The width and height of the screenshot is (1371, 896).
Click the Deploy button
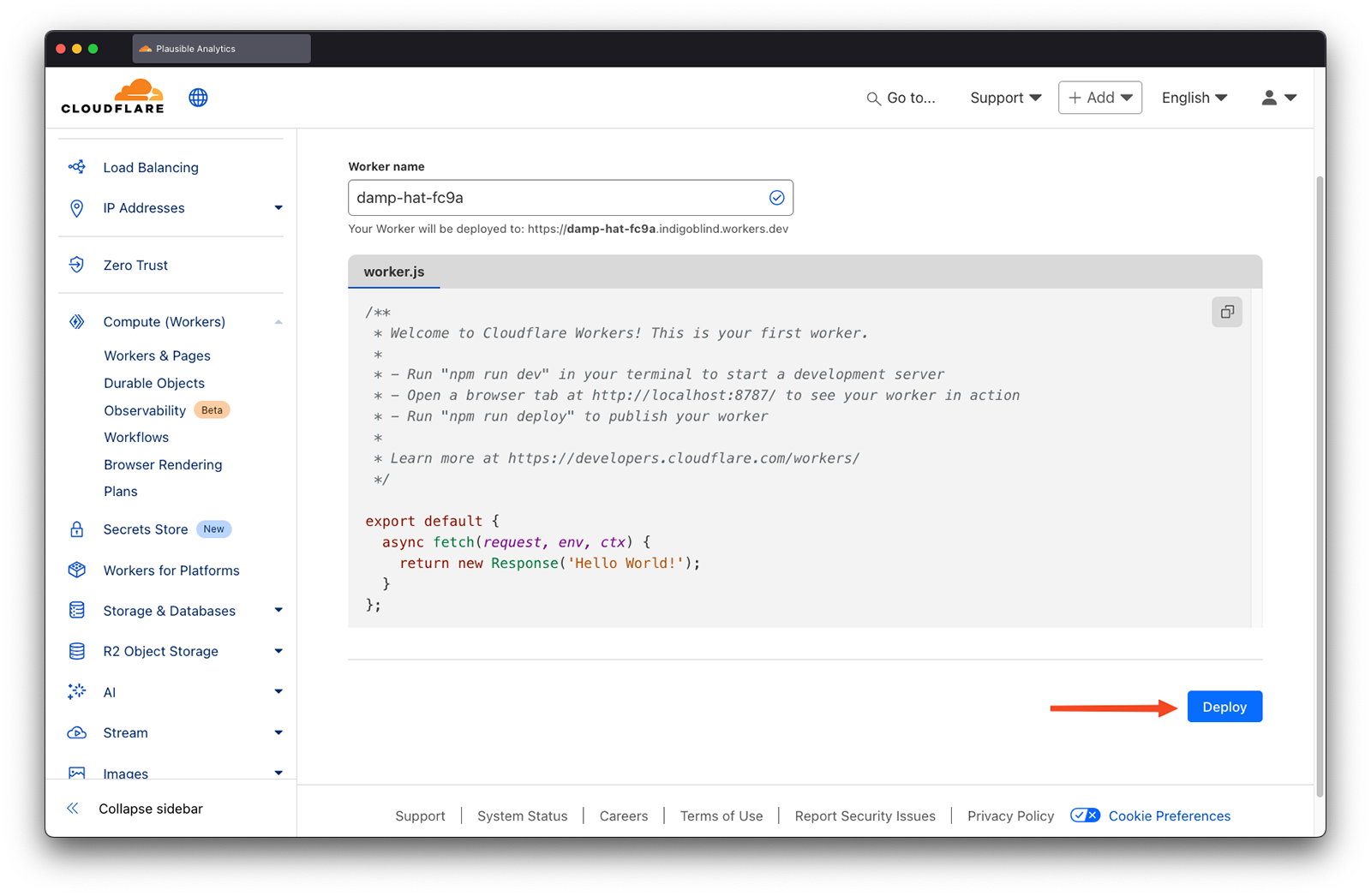coord(1224,706)
